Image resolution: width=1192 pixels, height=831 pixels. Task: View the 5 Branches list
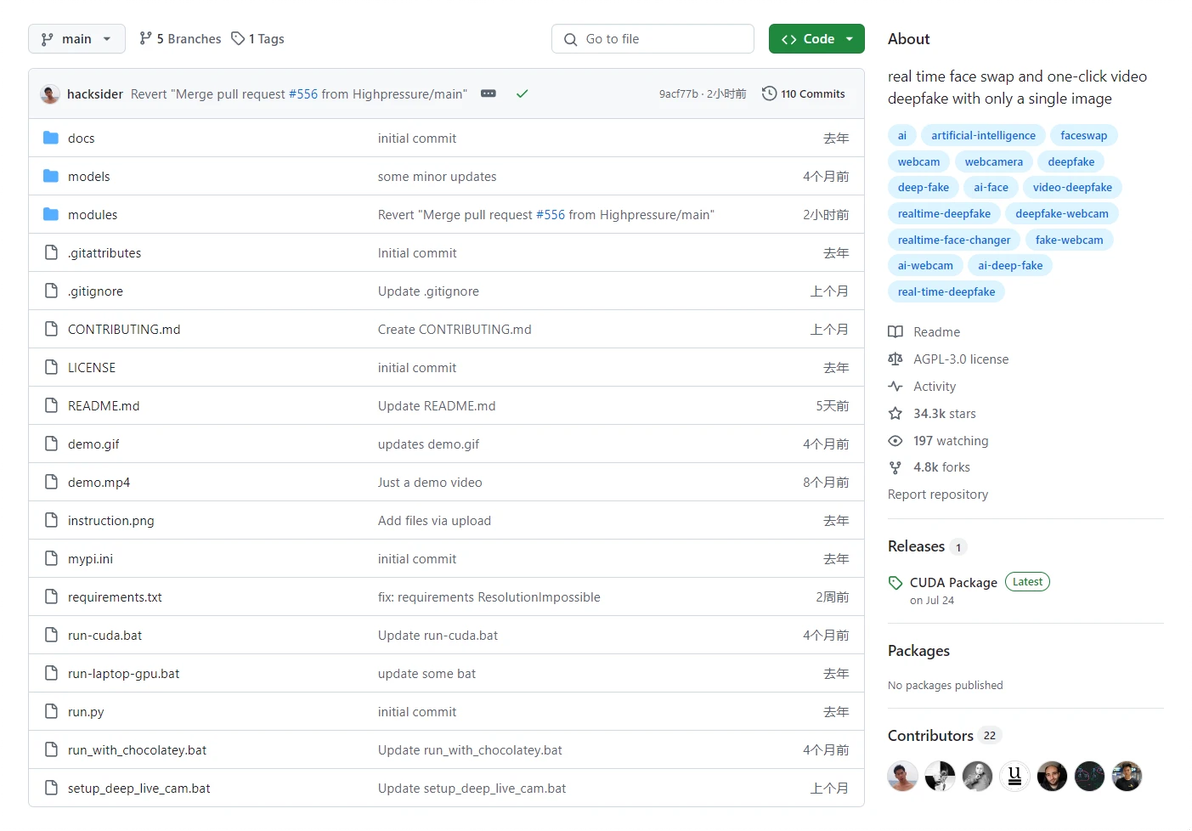tap(180, 39)
